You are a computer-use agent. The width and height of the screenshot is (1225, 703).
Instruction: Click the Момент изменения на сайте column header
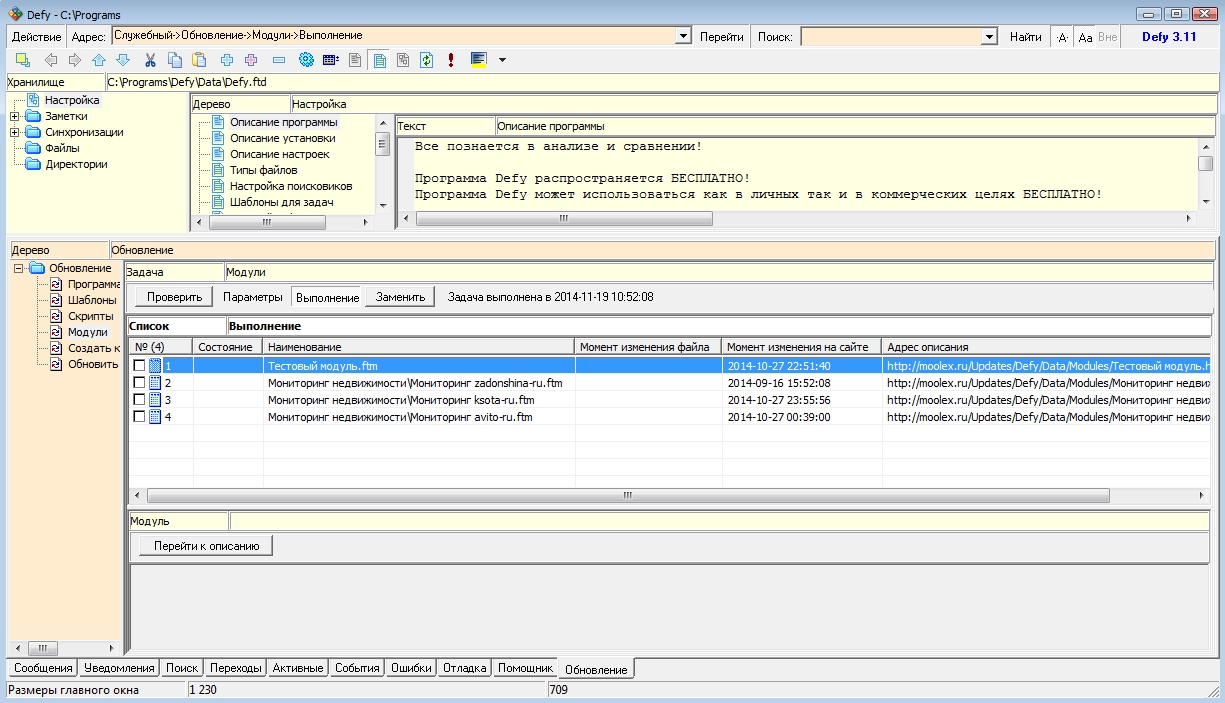[x=802, y=347]
